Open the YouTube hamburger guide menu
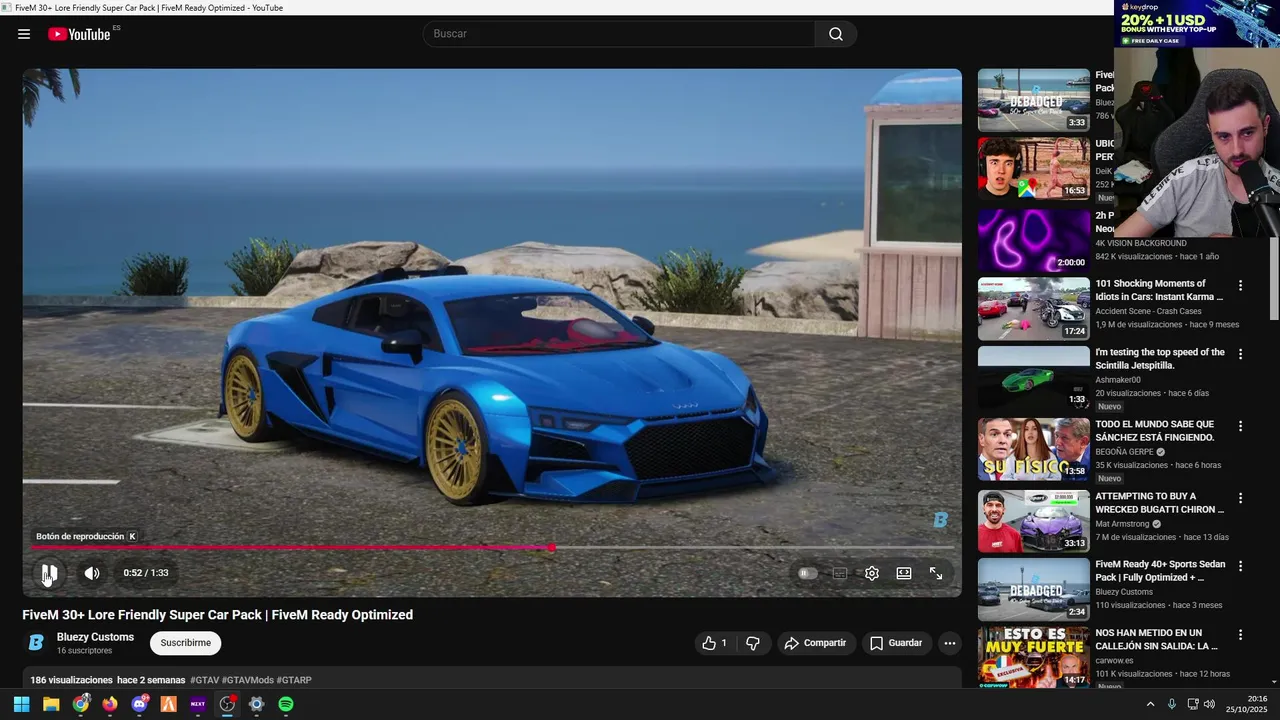Viewport: 1280px width, 720px height. click(x=24, y=34)
